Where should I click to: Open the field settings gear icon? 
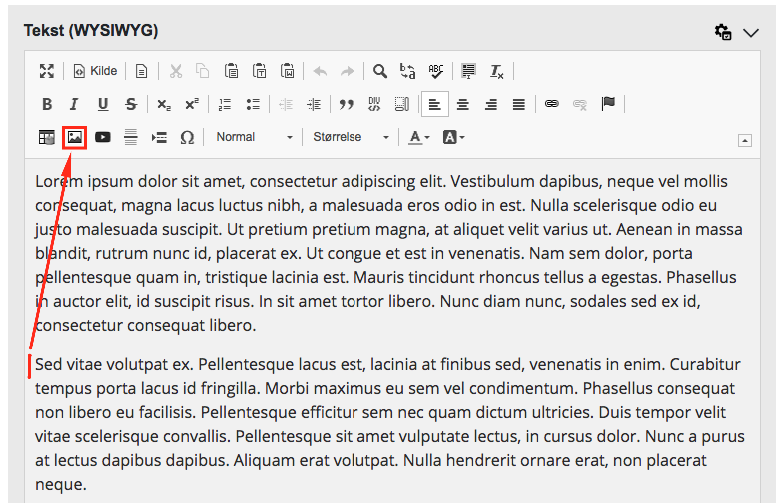coord(723,32)
